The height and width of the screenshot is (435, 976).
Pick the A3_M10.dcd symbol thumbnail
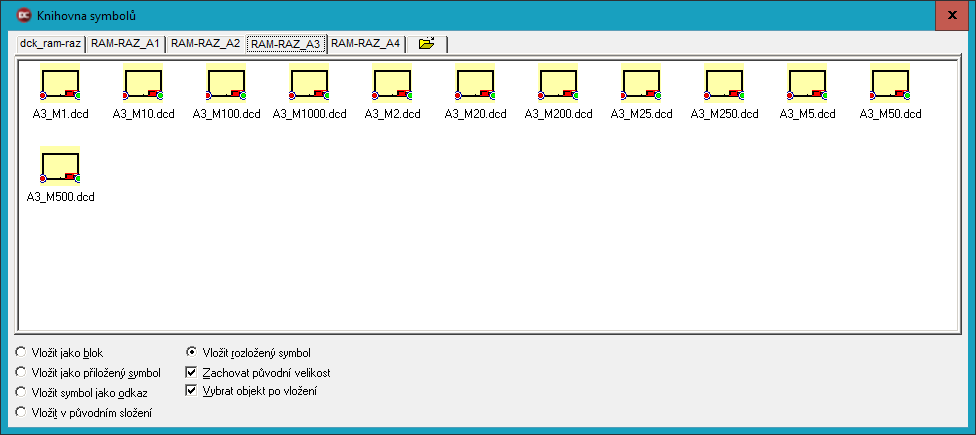tap(143, 83)
